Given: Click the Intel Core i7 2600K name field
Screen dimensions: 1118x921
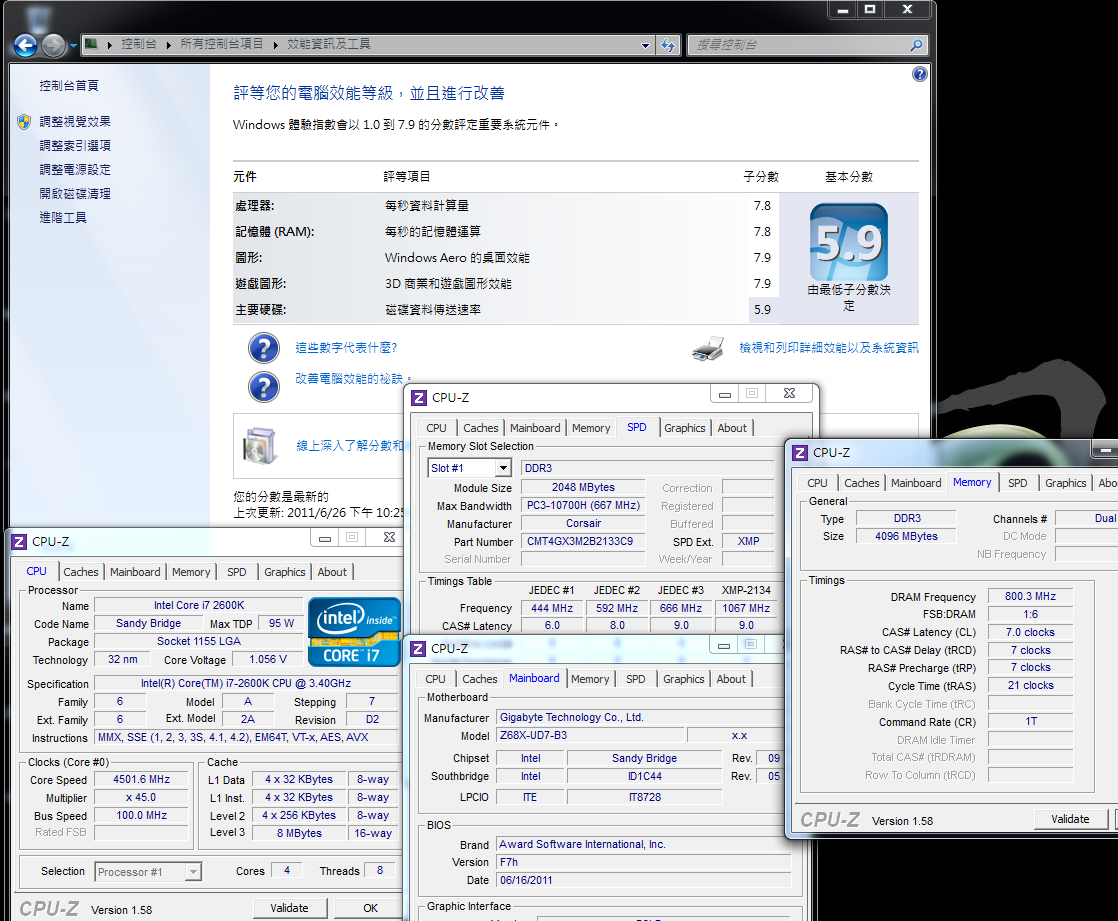Looking at the screenshot, I should pos(199,605).
